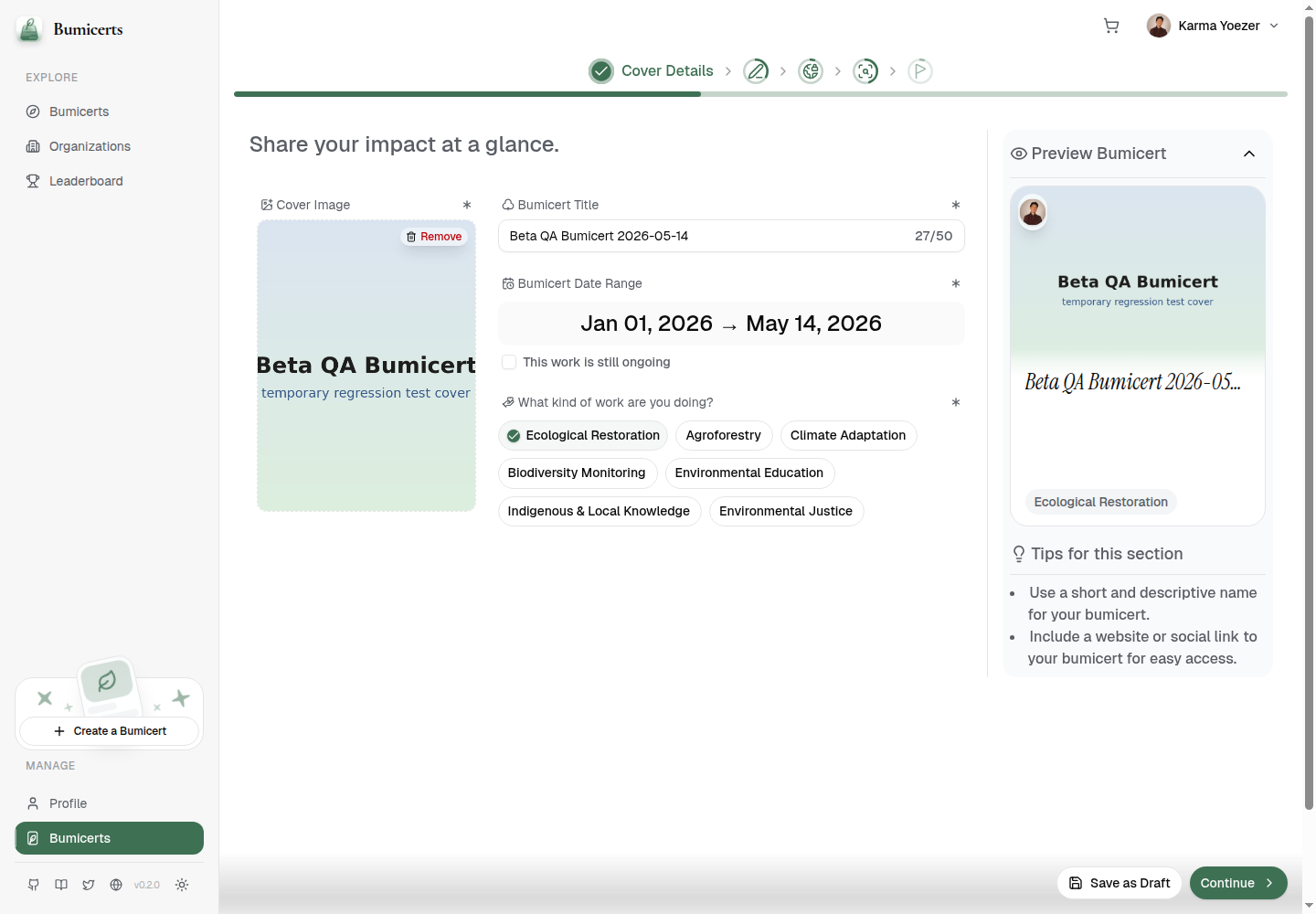Deselect the Ecological Restoration work type

pyautogui.click(x=583, y=435)
